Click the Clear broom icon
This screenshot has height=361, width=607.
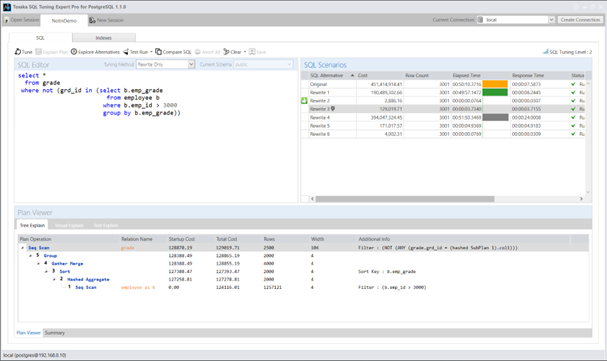[226, 52]
